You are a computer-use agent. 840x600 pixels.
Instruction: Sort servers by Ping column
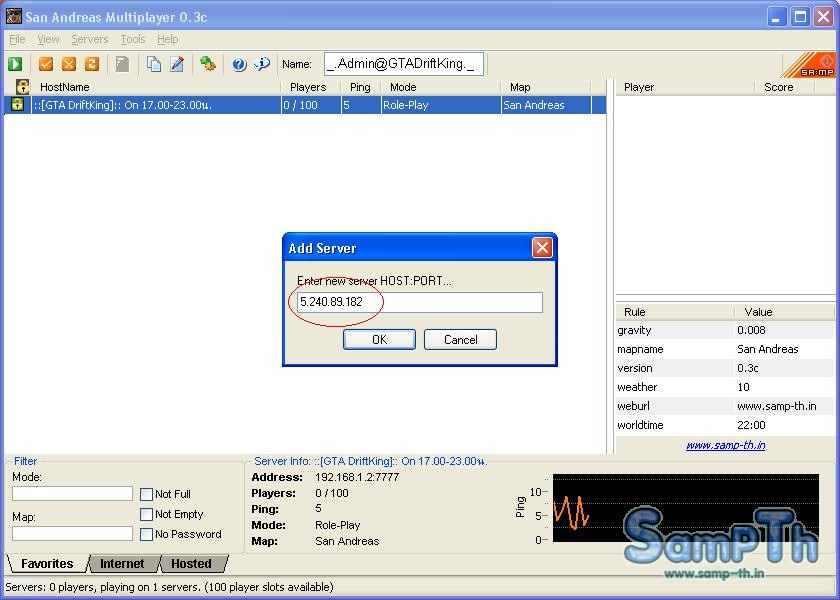pos(361,87)
